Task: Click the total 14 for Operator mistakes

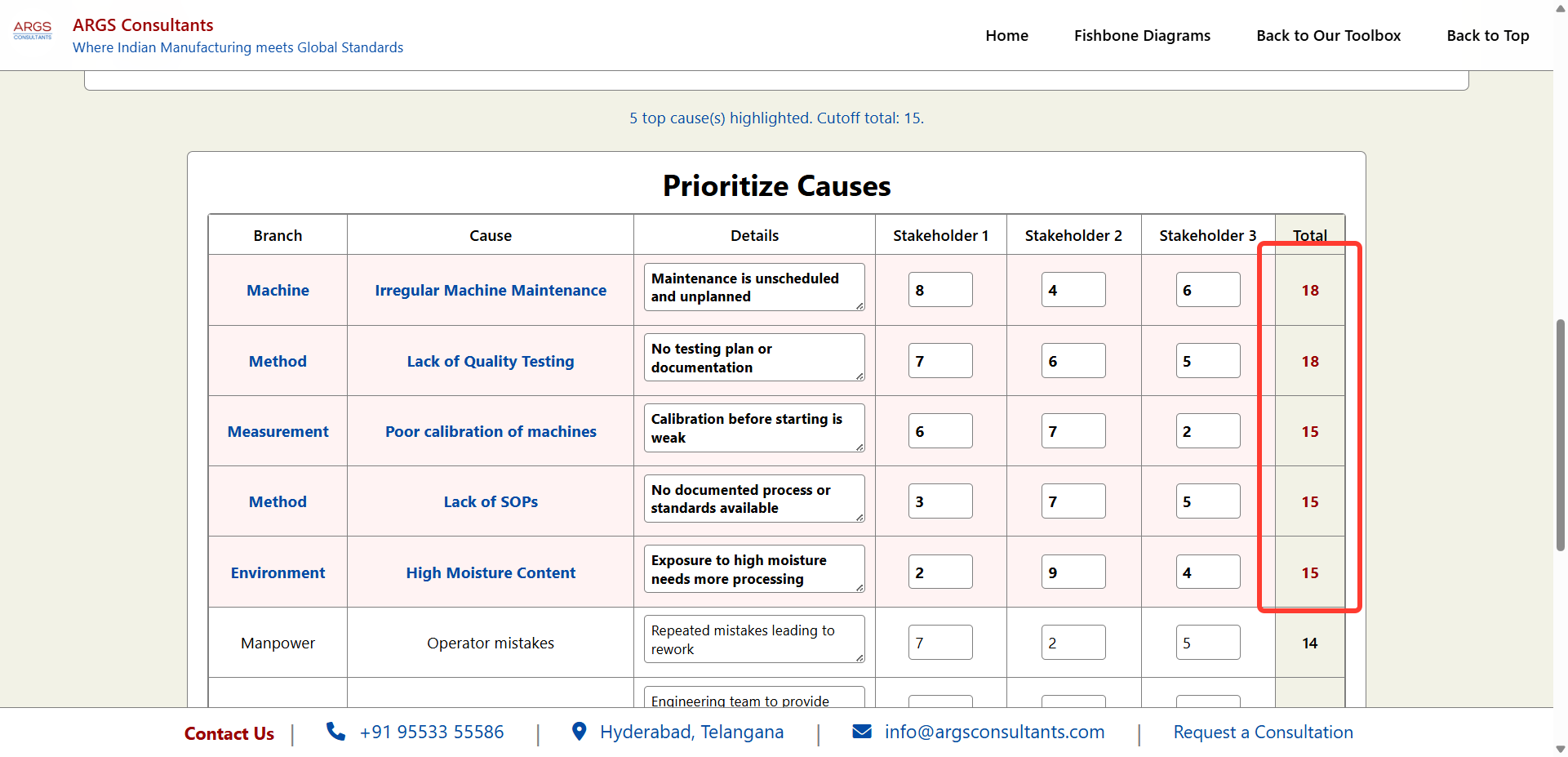Action: pos(1309,643)
